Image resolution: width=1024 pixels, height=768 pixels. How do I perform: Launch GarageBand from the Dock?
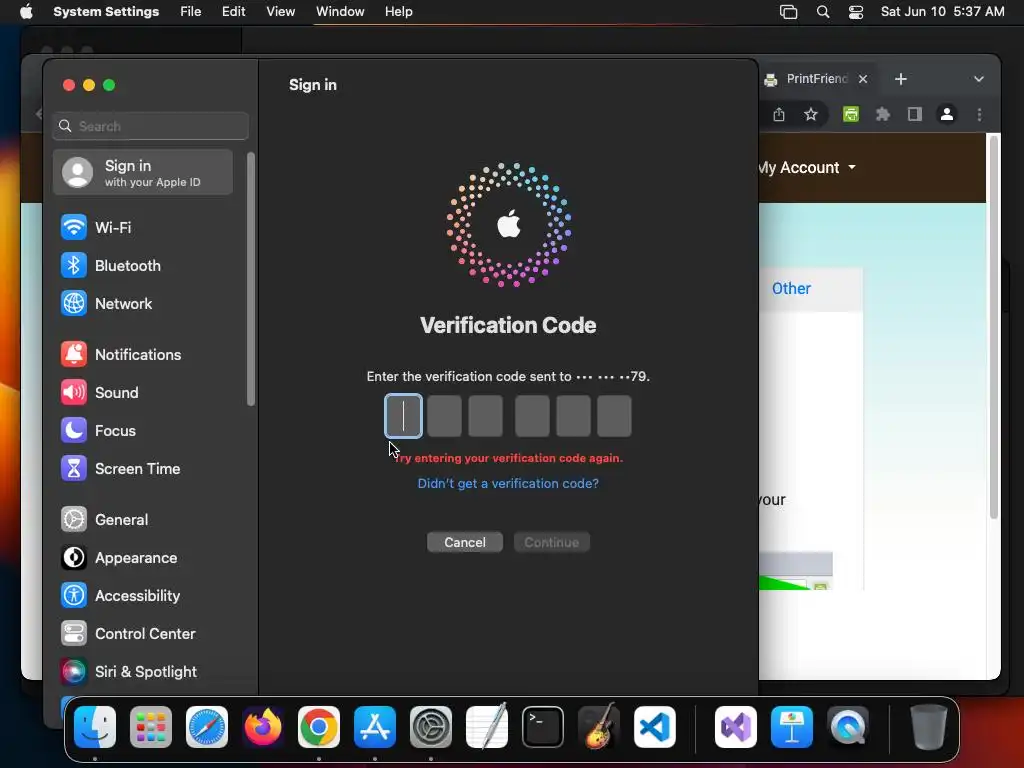click(x=598, y=727)
